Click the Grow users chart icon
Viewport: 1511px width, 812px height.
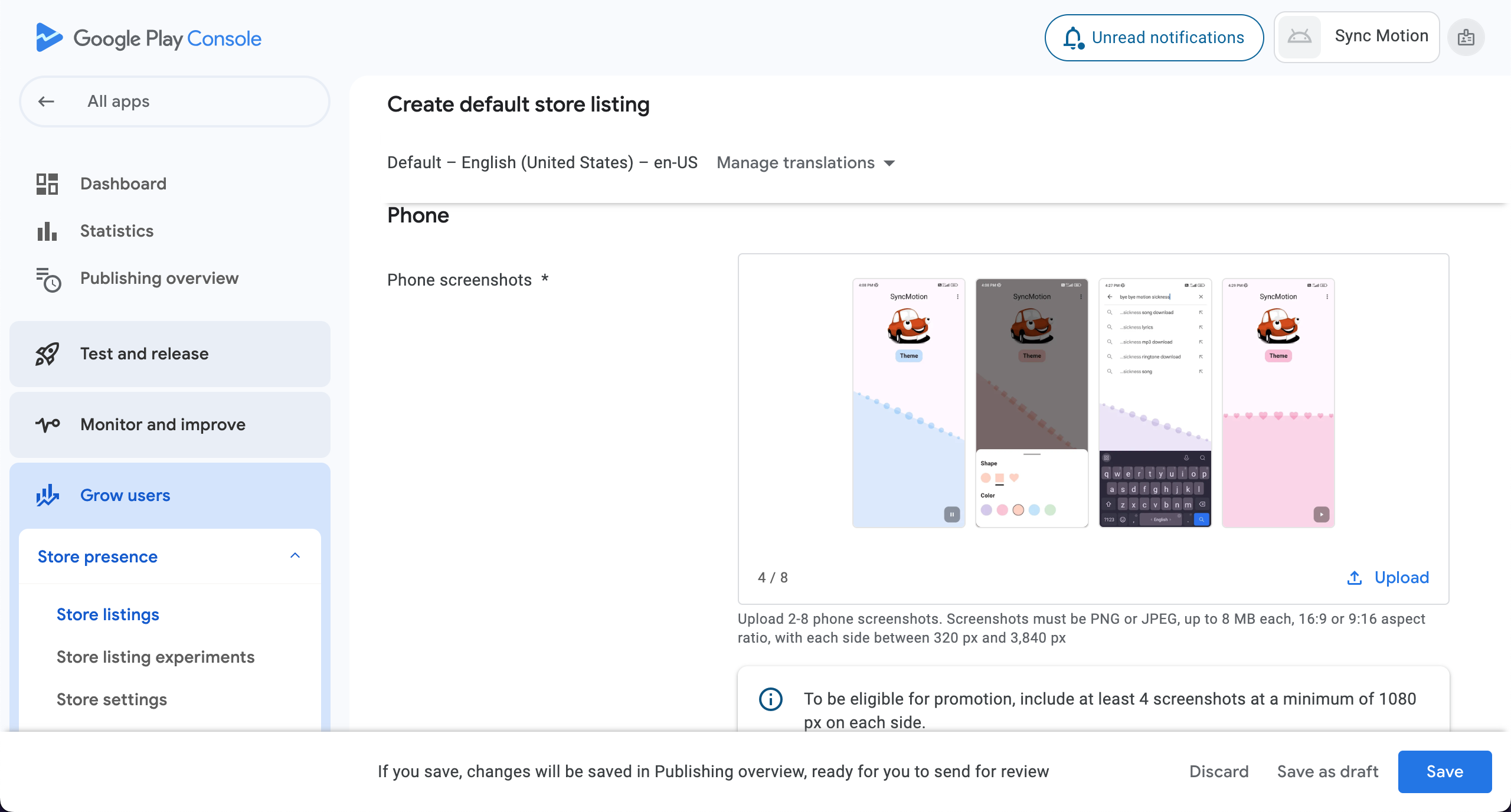(48, 495)
